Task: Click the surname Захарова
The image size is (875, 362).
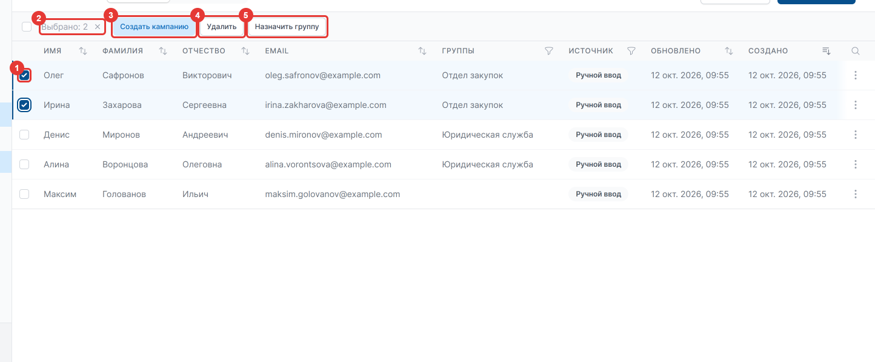Action: coord(122,105)
